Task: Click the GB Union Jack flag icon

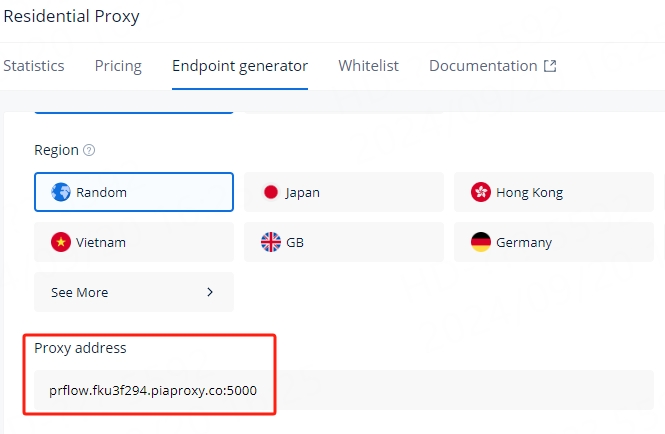Action: click(x=271, y=242)
